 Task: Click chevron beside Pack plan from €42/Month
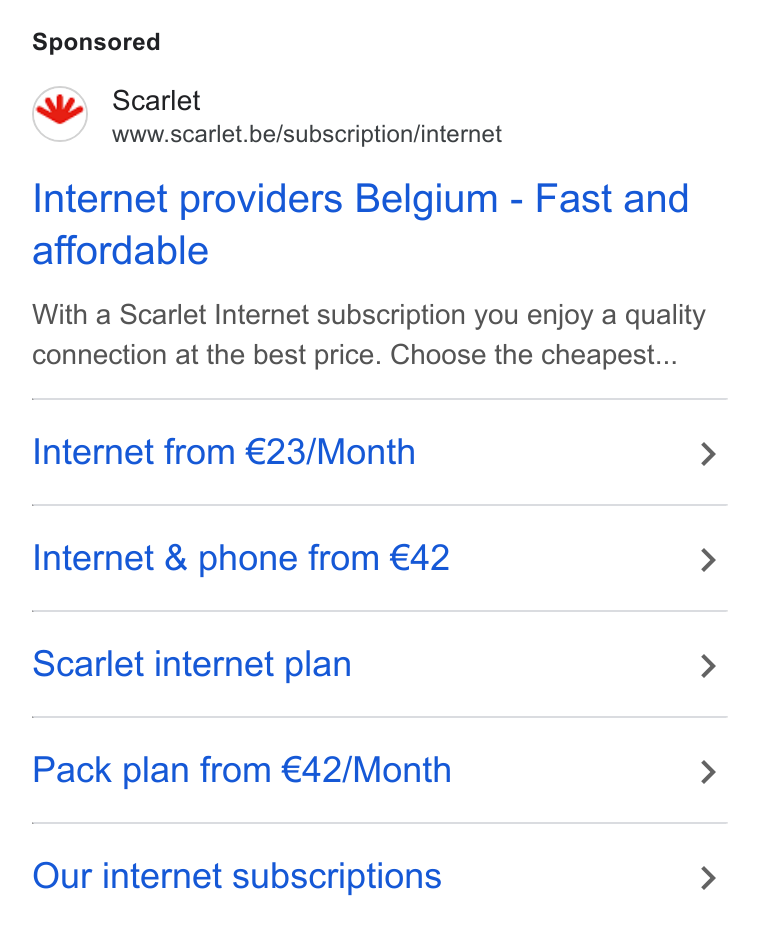[x=708, y=772]
